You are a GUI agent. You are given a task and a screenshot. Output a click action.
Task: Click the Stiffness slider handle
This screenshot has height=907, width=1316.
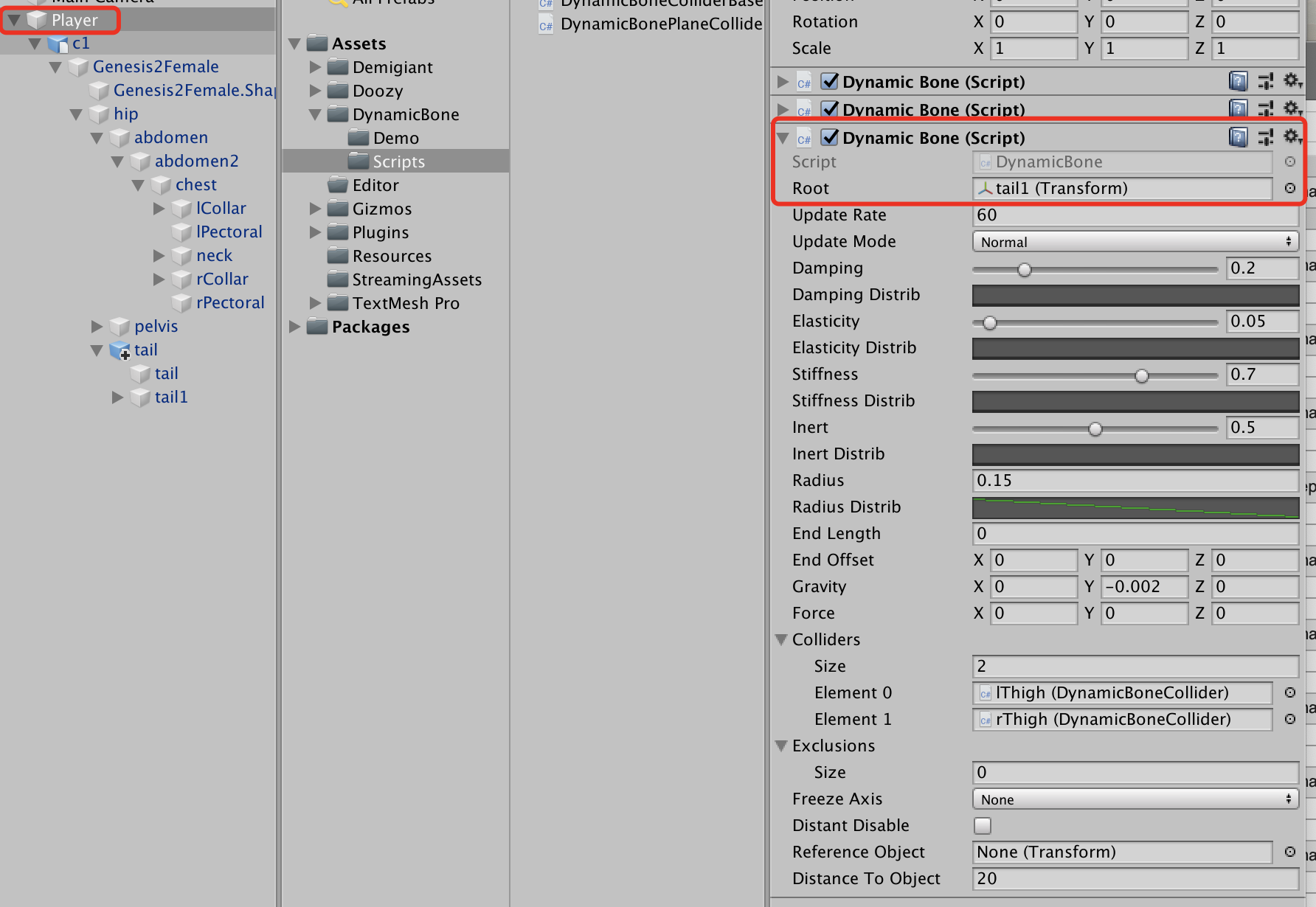coord(1142,375)
